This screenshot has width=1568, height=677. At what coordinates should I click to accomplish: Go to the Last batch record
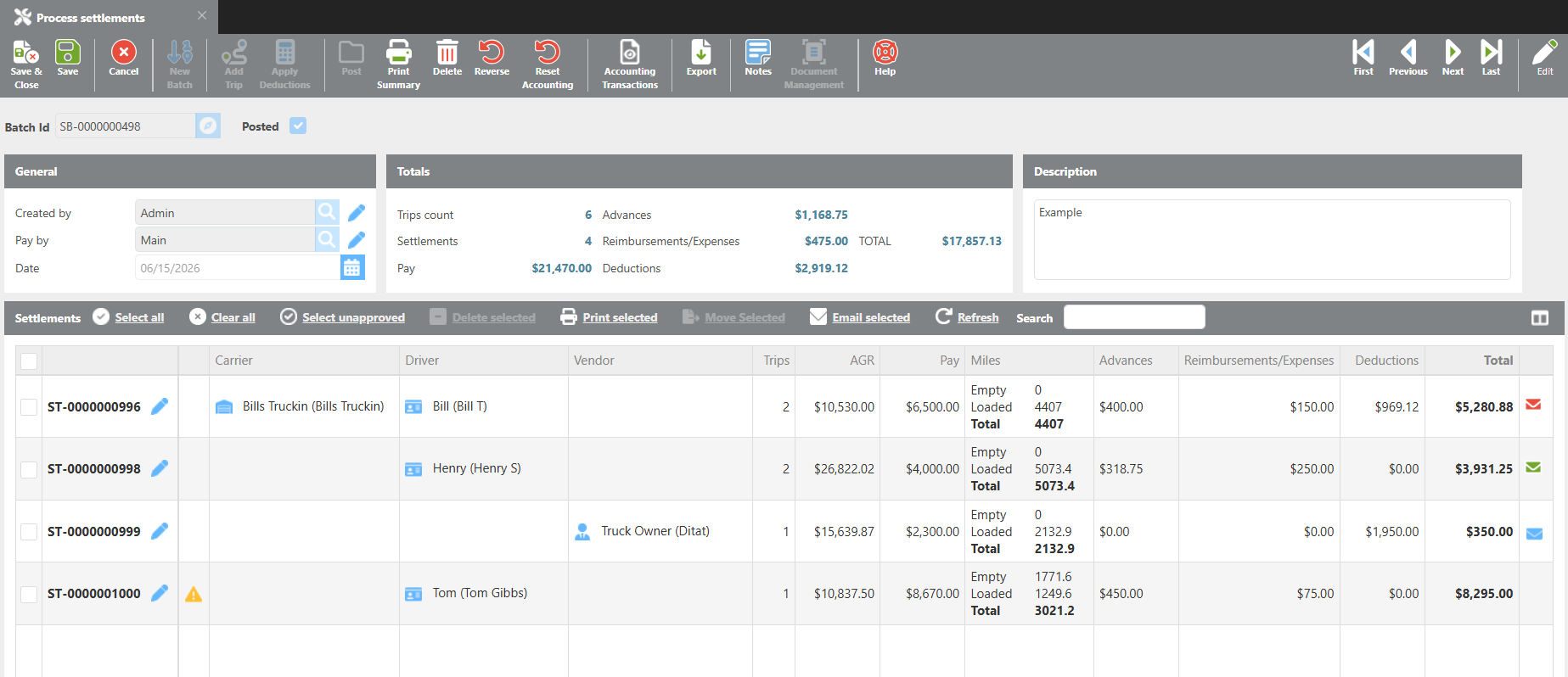coord(1491,59)
